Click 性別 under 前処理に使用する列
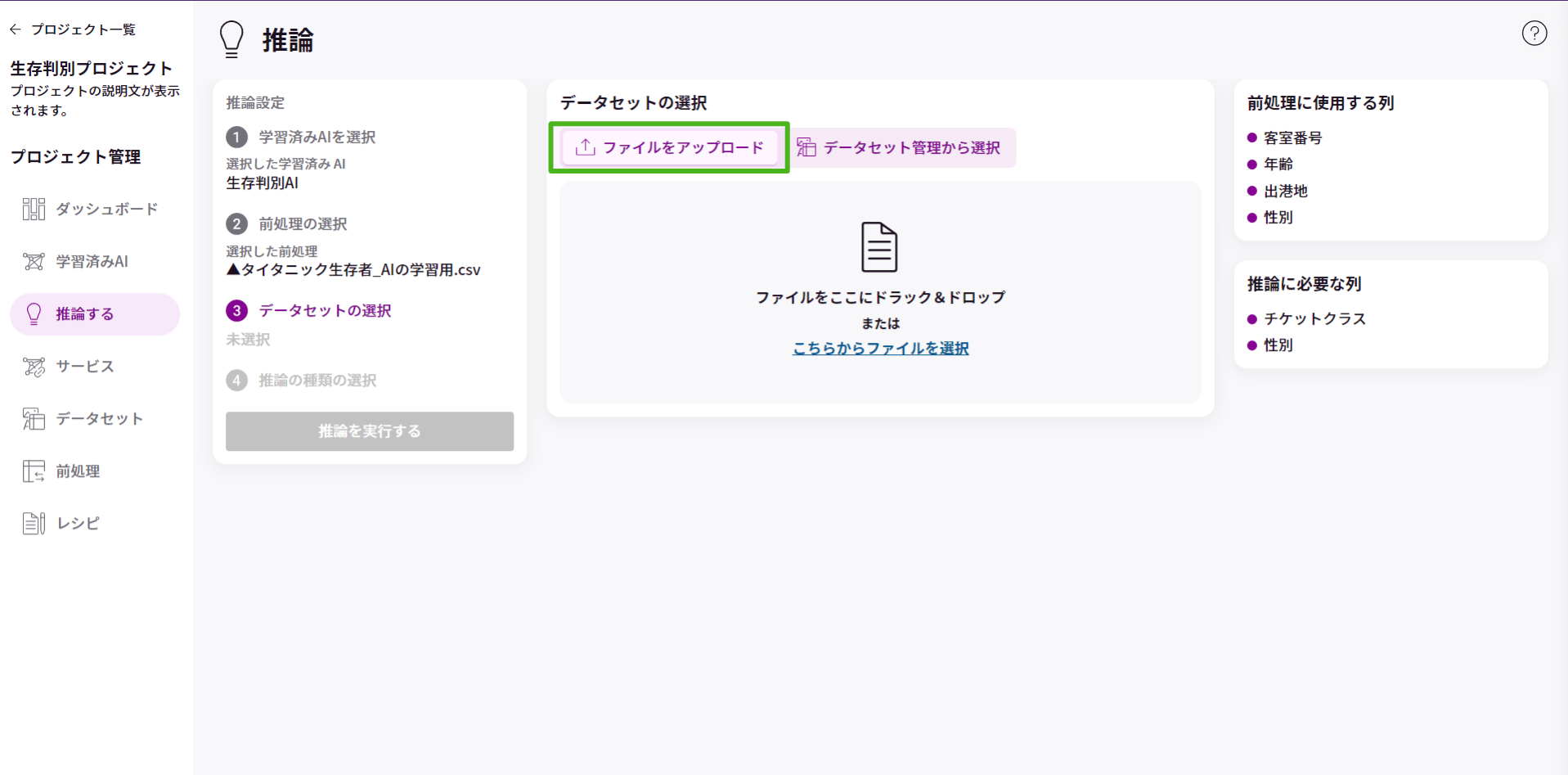The image size is (1568, 775). point(1278,218)
